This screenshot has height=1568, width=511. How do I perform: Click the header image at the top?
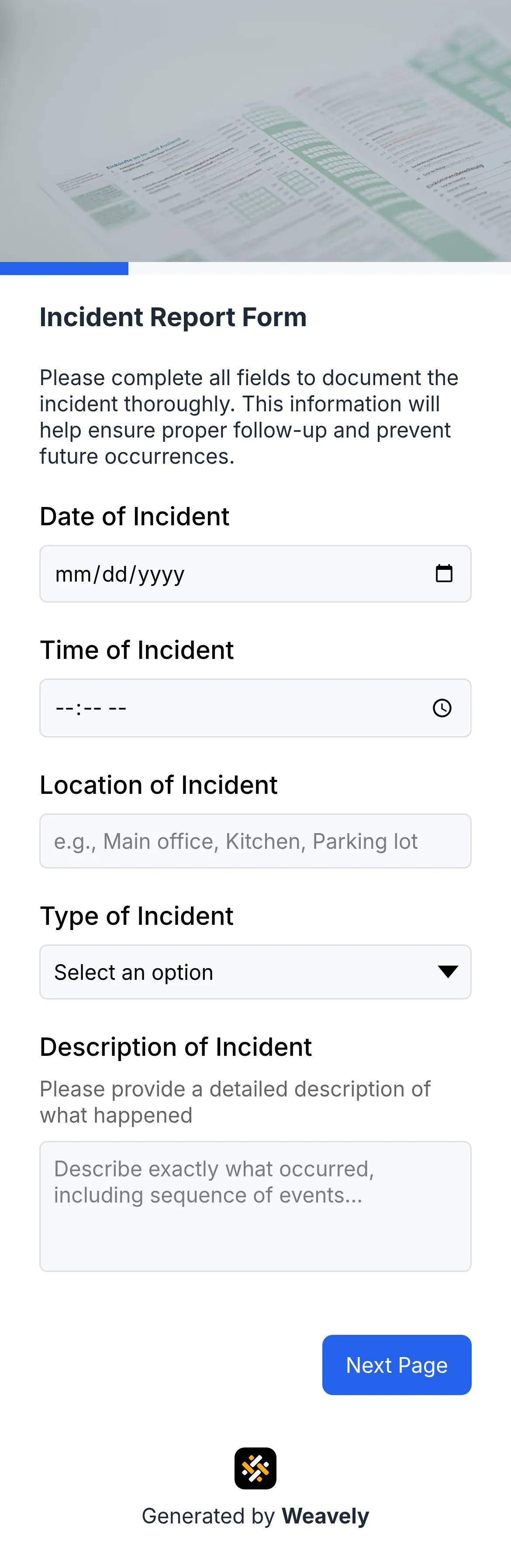[x=255, y=131]
